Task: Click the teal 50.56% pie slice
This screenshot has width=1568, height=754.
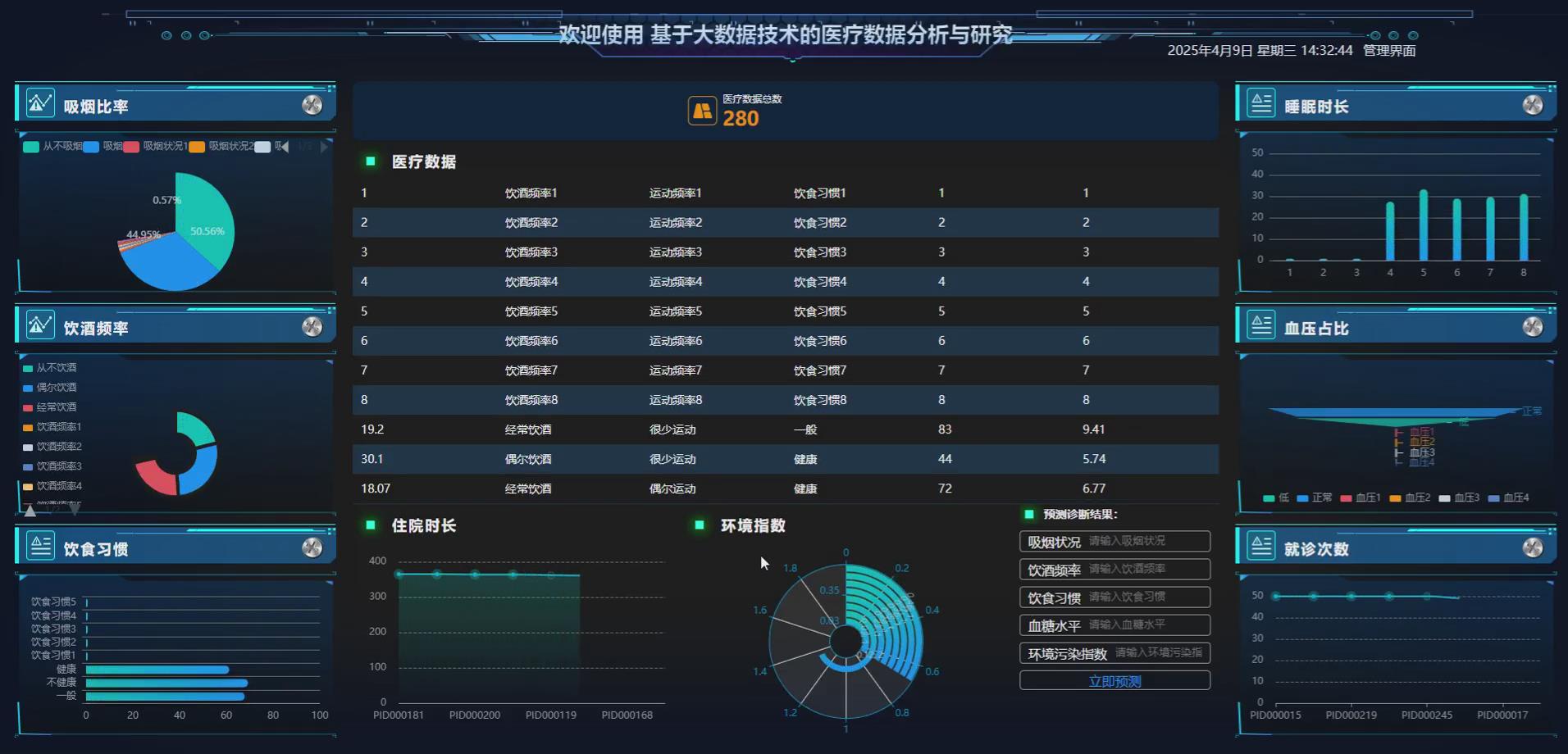Action: 207,221
